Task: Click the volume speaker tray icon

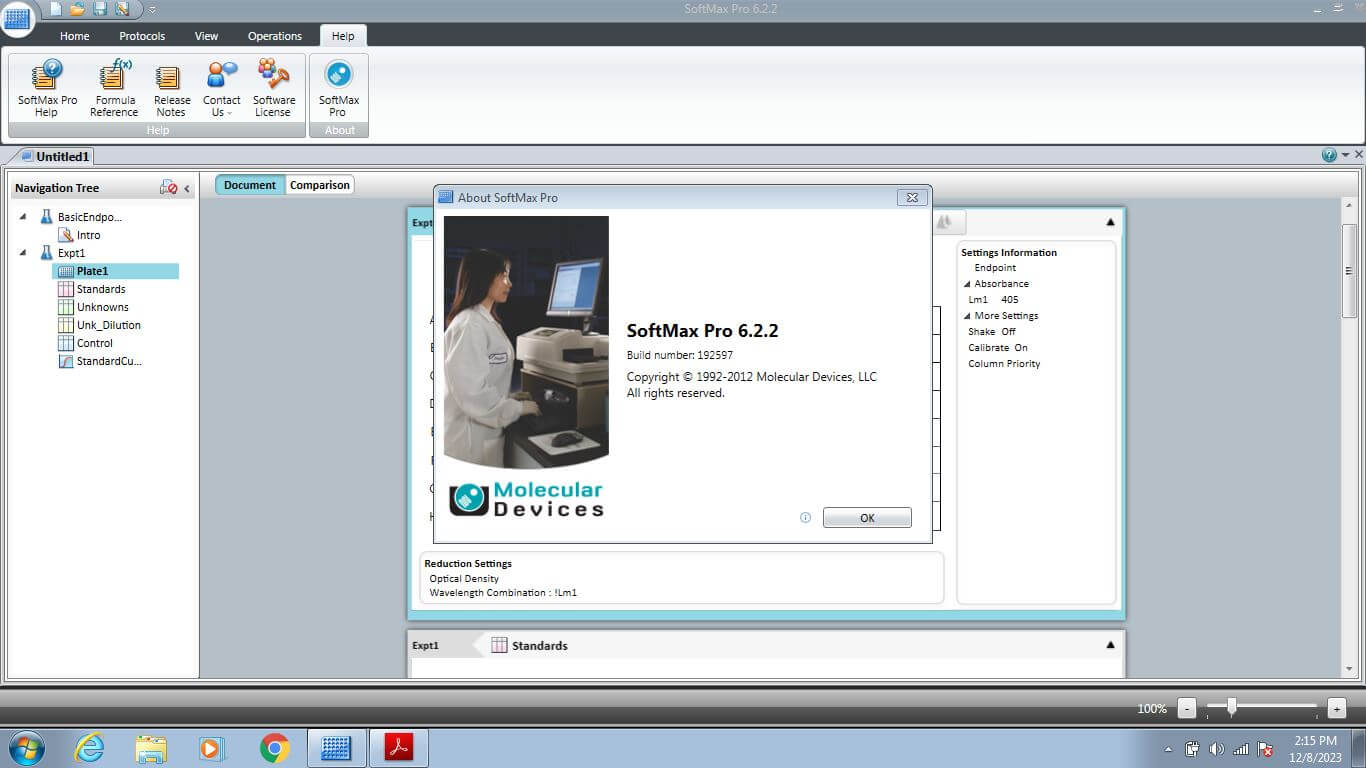Action: 1216,748
